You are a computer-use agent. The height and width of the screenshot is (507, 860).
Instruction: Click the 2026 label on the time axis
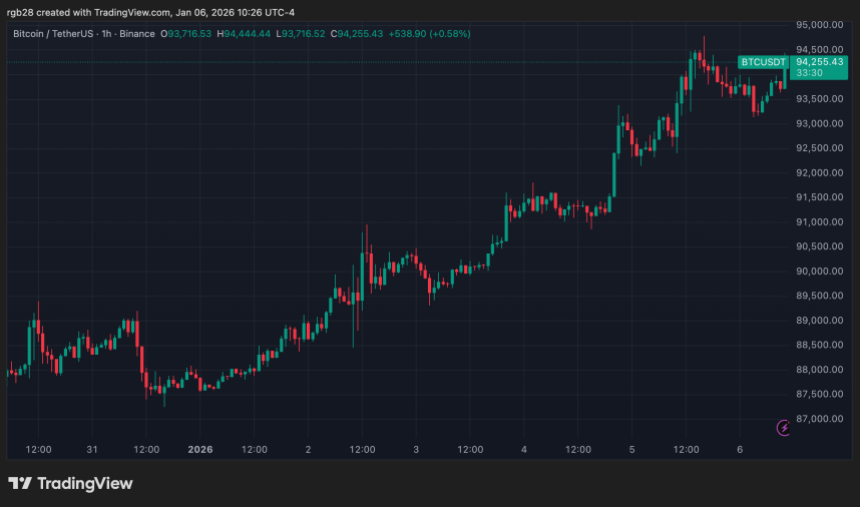point(202,450)
